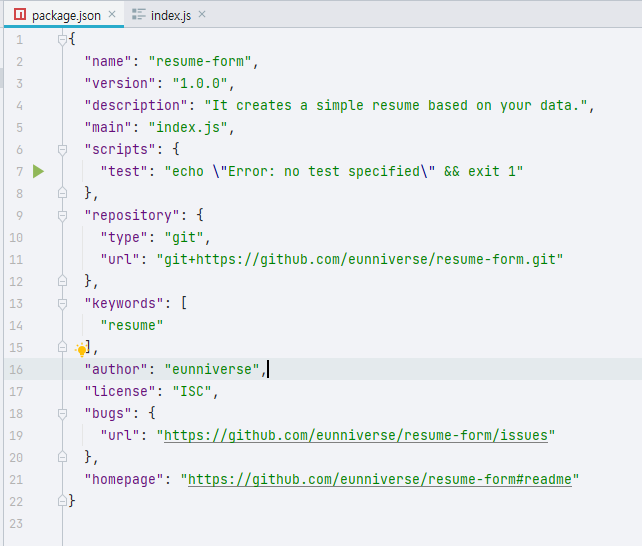This screenshot has width=642, height=546.
Task: Click line number 1 in the gutter
Action: coord(19,40)
